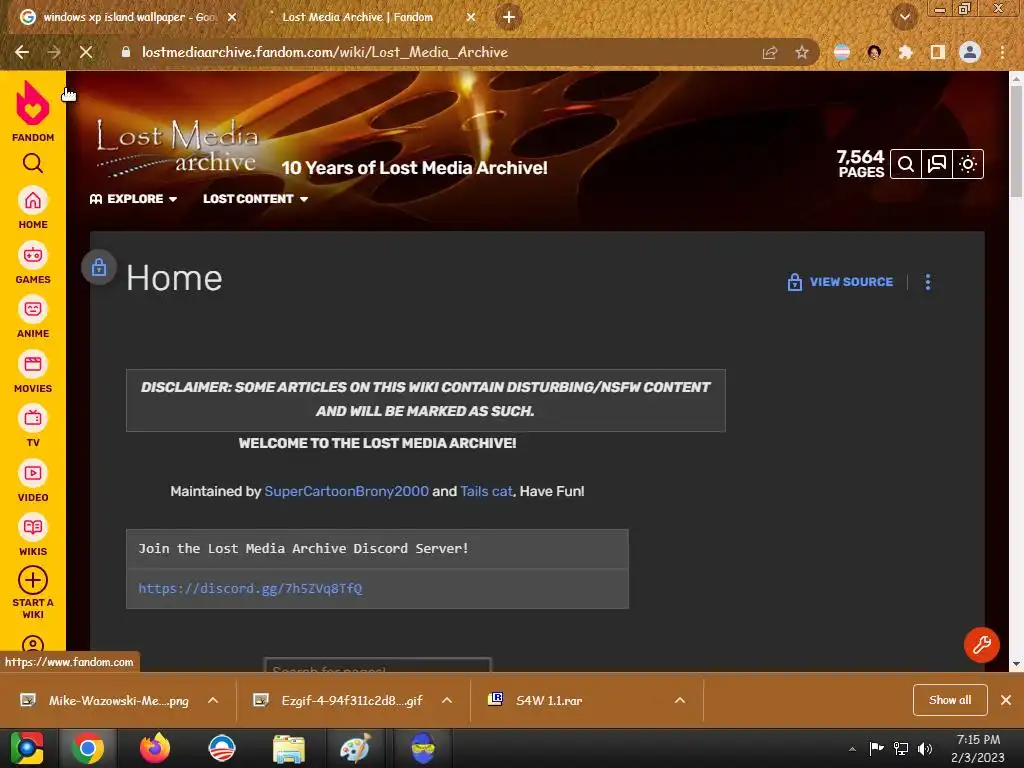Viewport: 1024px width, 768px height.
Task: Click Show all downloads
Action: (x=950, y=700)
